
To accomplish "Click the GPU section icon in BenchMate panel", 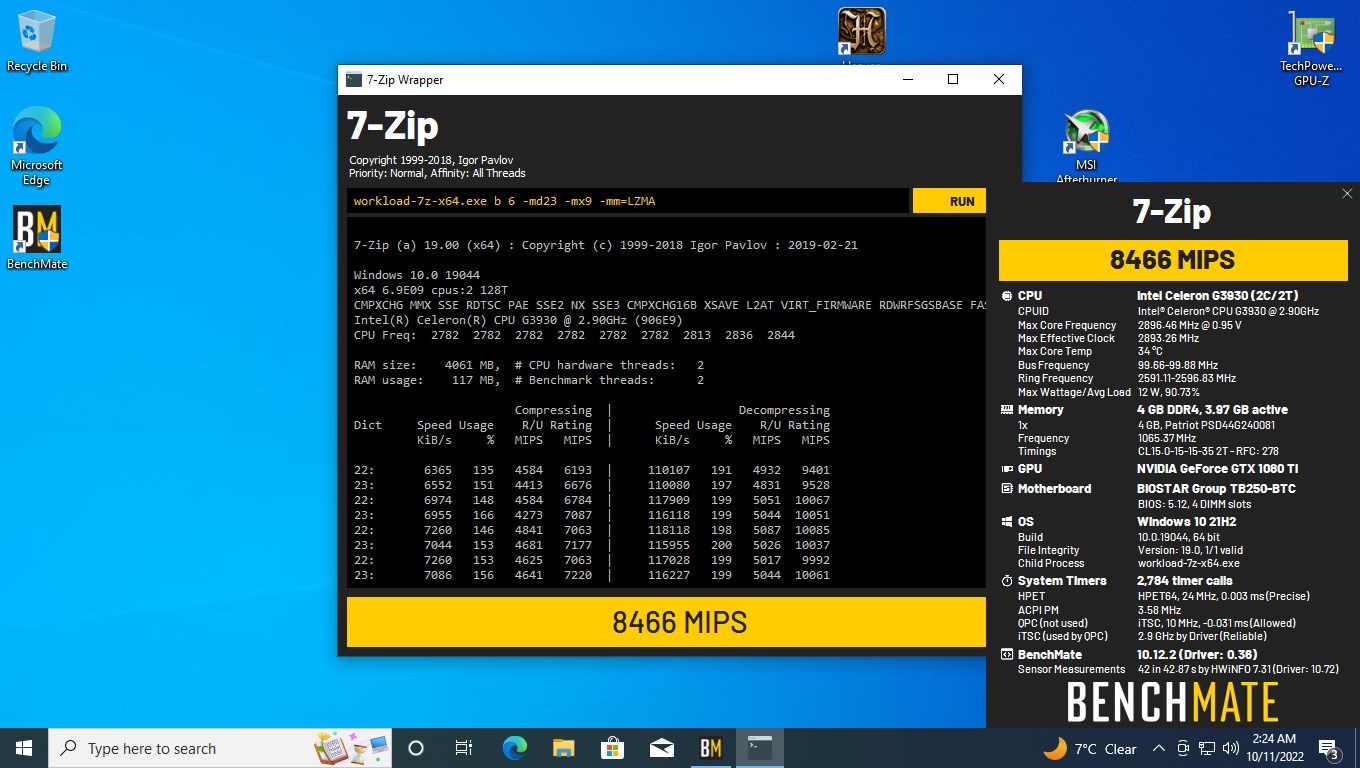I will pos(1007,469).
